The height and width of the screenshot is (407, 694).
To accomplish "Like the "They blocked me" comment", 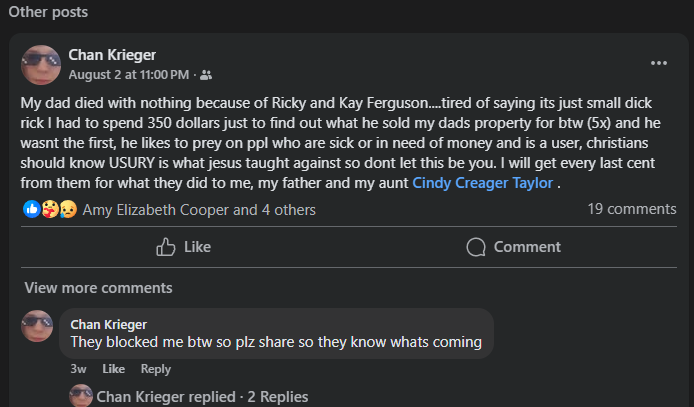I will coord(113,369).
